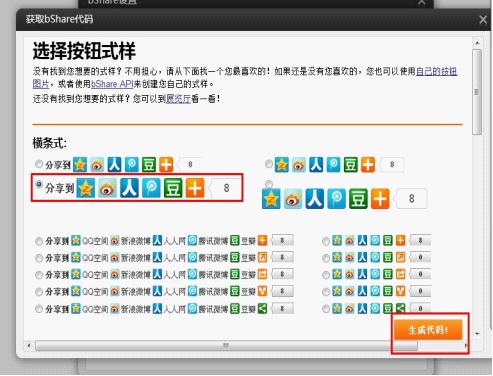Click large Douban icon in right style

[x=358, y=199]
